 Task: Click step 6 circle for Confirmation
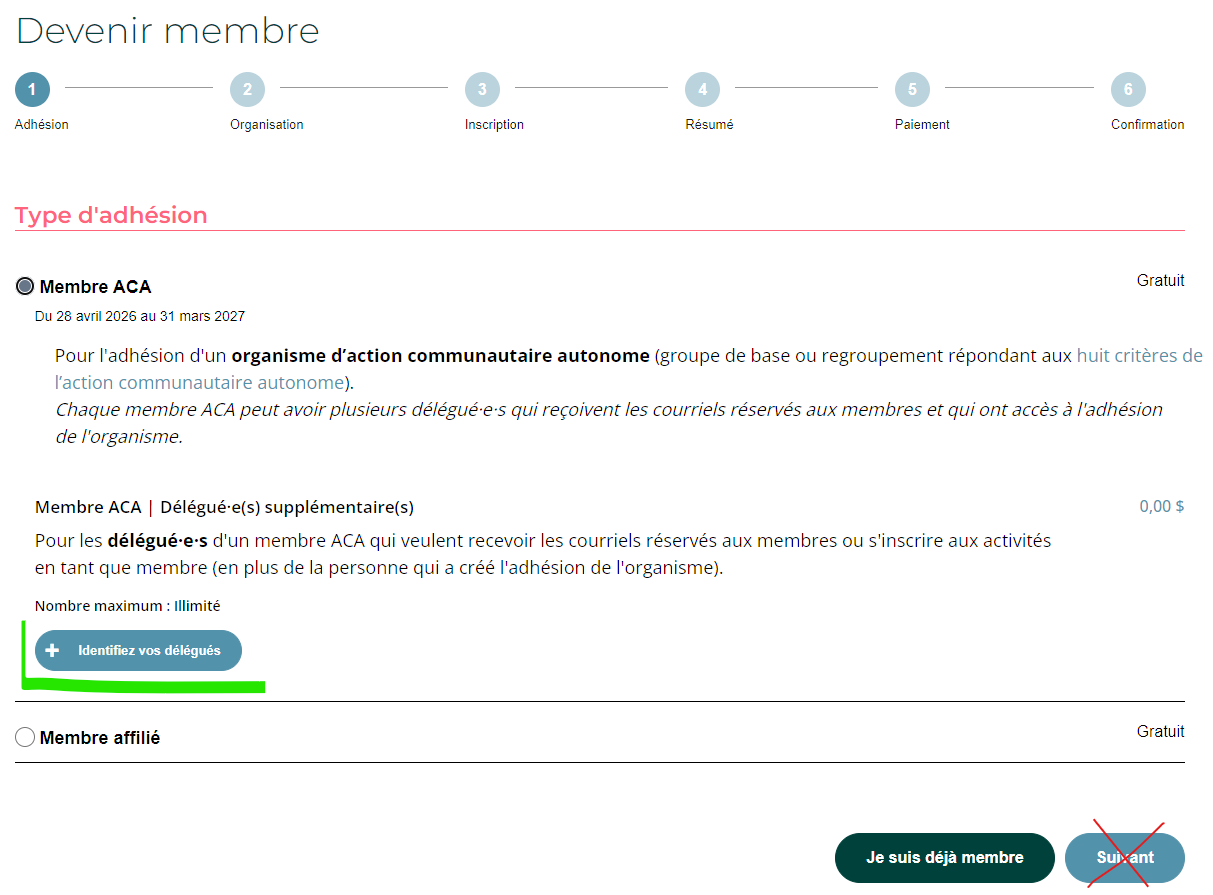[x=1128, y=90]
